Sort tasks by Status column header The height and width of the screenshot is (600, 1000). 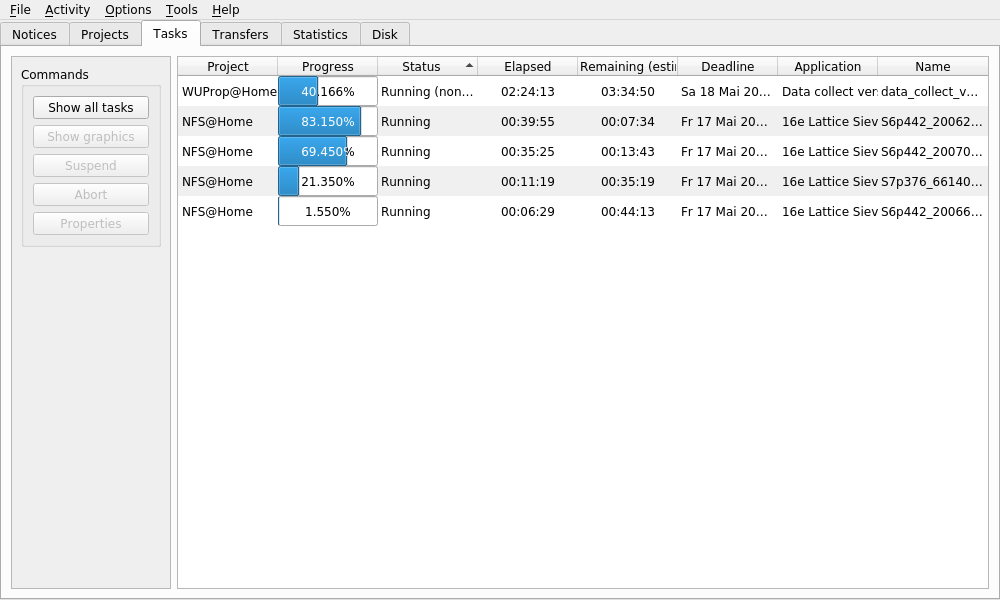pos(421,67)
